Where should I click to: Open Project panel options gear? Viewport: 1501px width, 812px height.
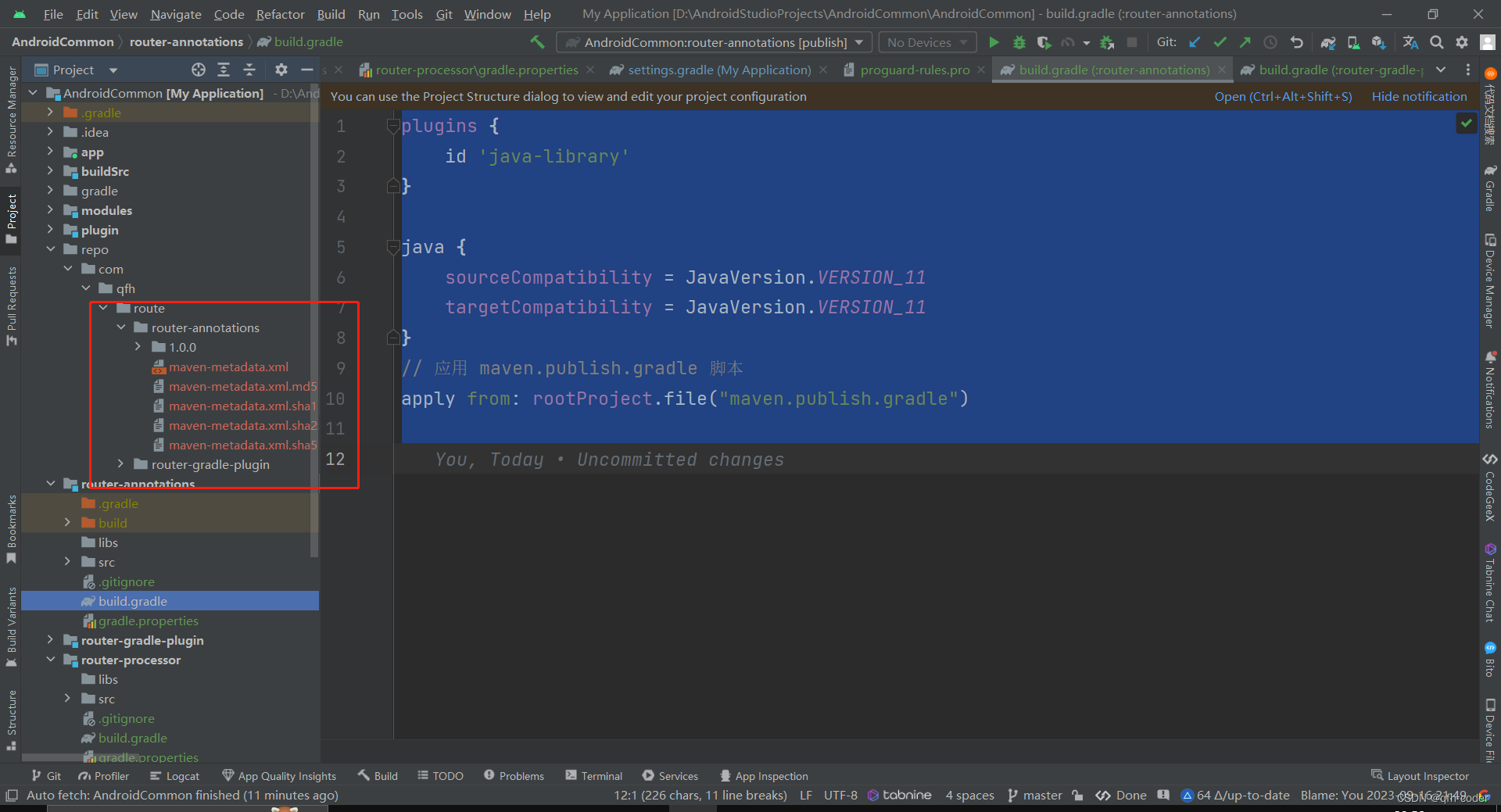coord(281,70)
